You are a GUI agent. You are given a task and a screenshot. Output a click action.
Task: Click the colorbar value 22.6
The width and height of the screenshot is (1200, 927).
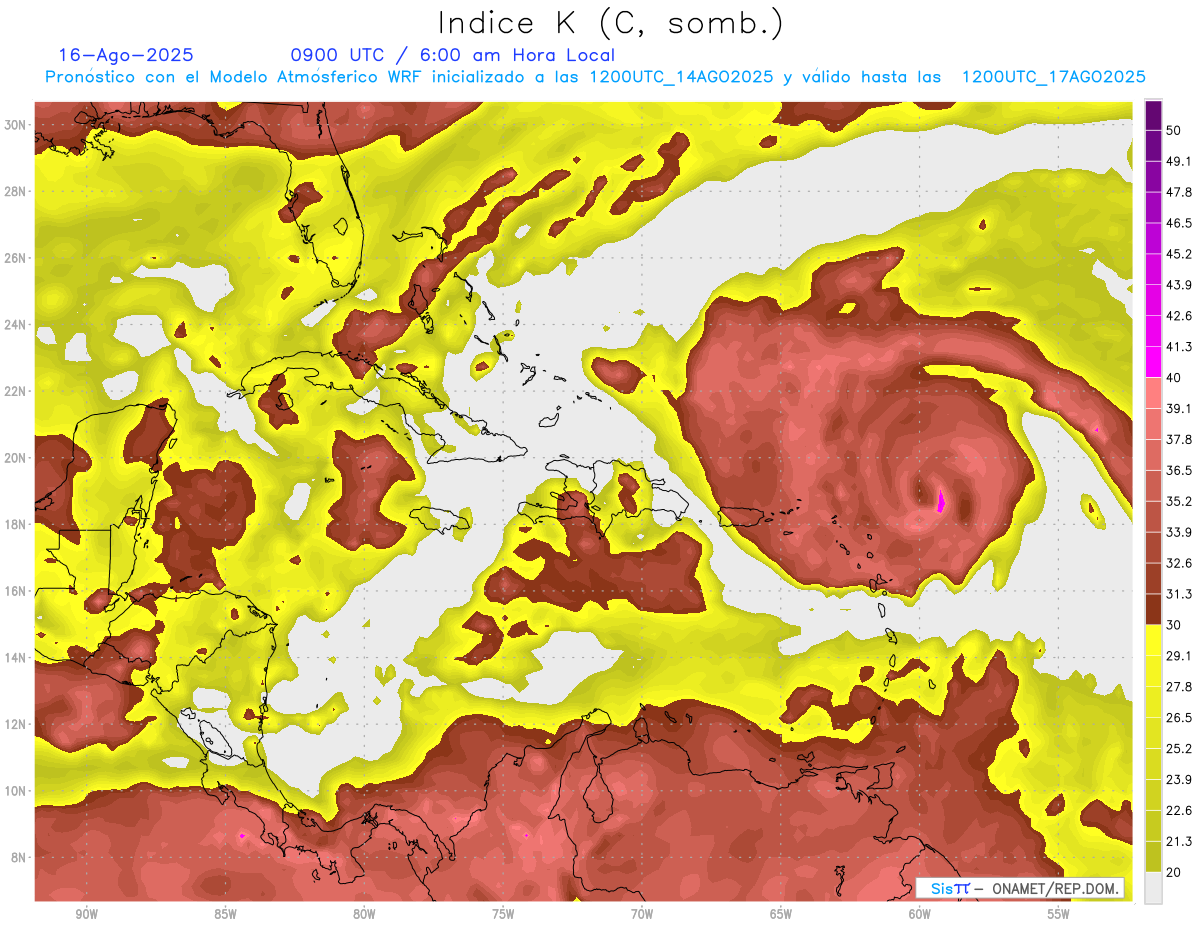pos(1179,810)
